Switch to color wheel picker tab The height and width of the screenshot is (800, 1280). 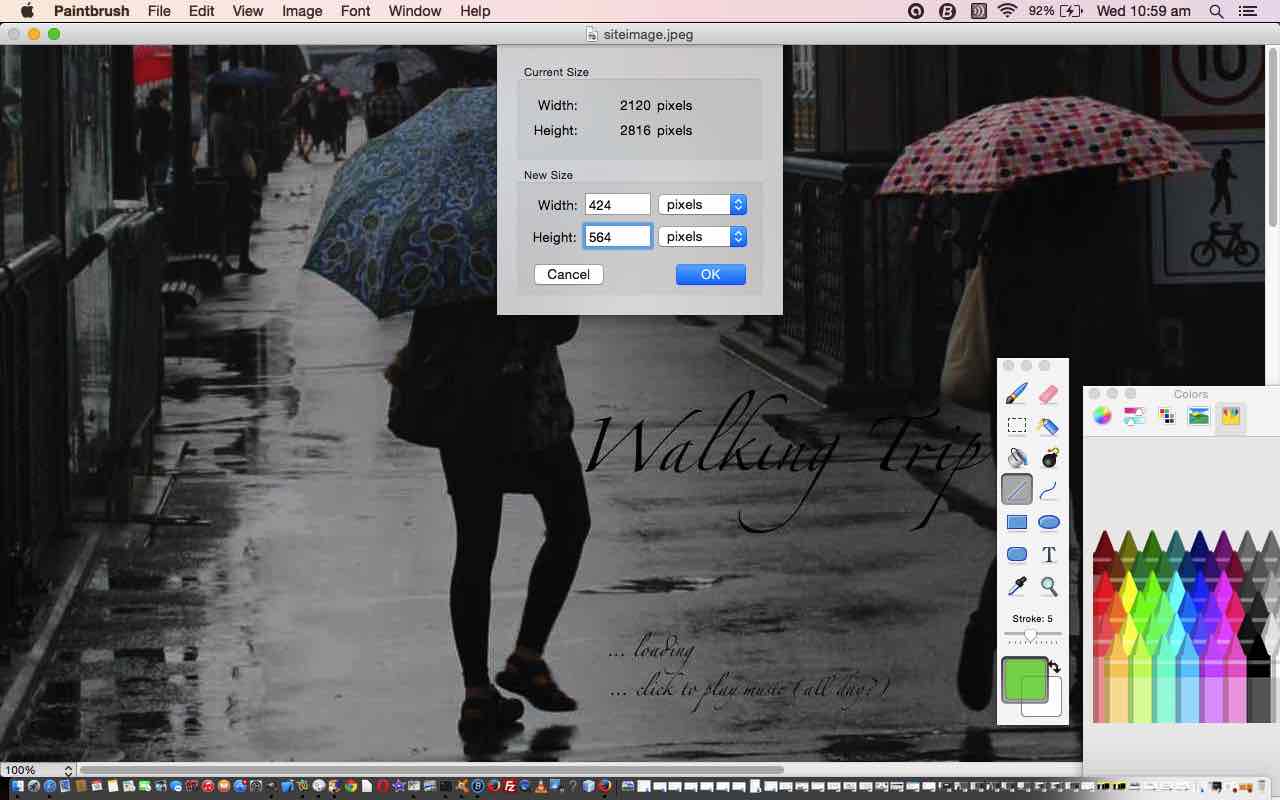click(1102, 416)
